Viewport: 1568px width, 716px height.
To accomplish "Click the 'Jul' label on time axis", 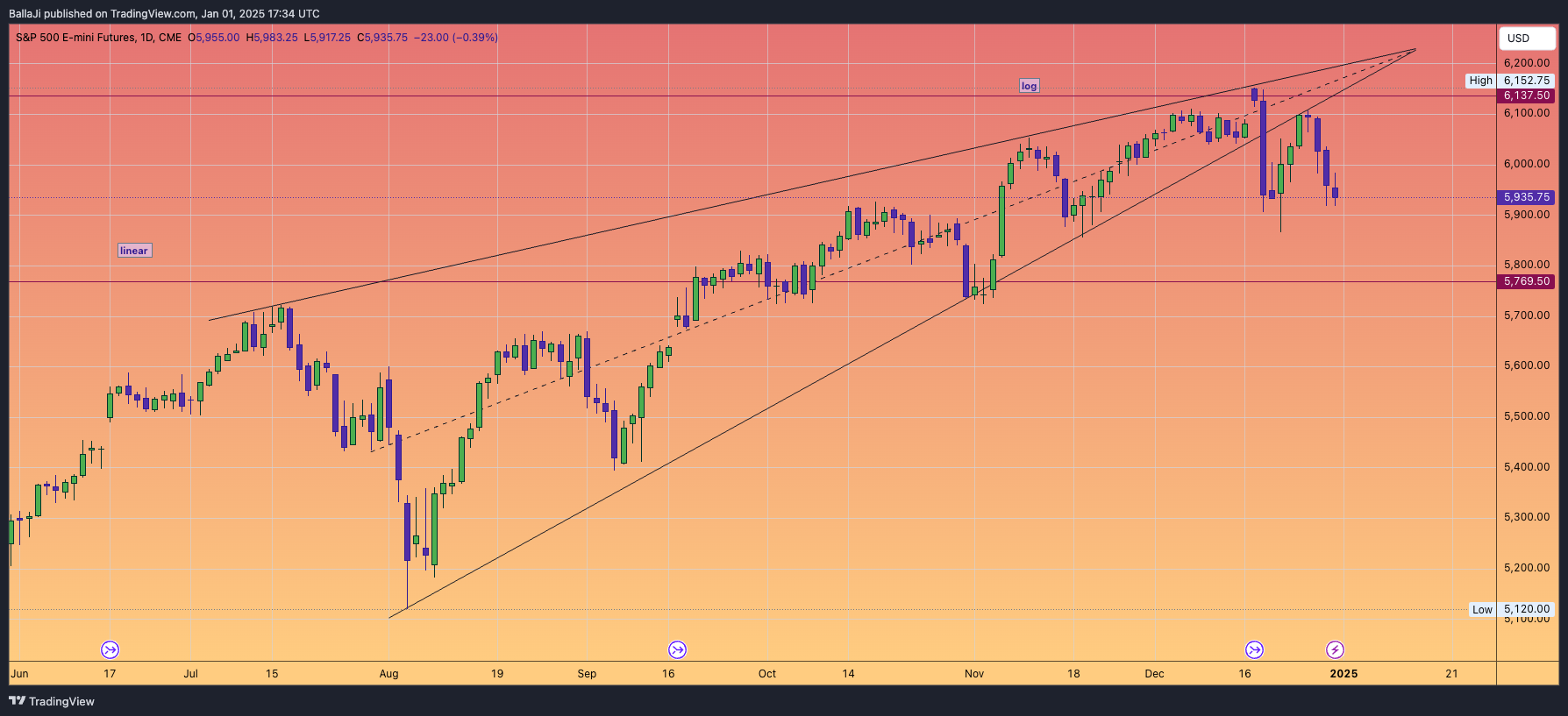I will click(x=190, y=674).
